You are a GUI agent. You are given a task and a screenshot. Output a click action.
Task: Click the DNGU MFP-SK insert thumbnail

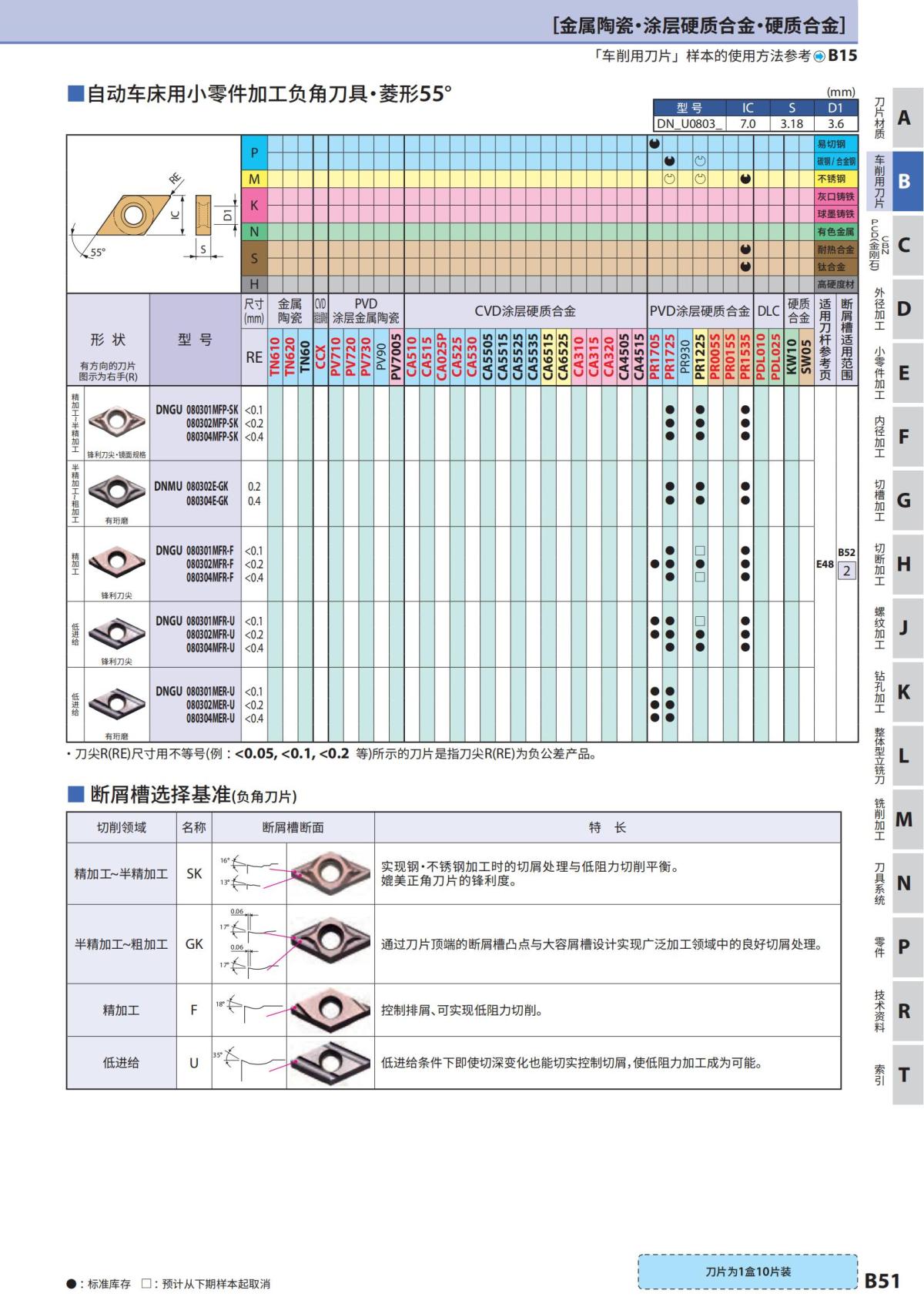(116, 421)
